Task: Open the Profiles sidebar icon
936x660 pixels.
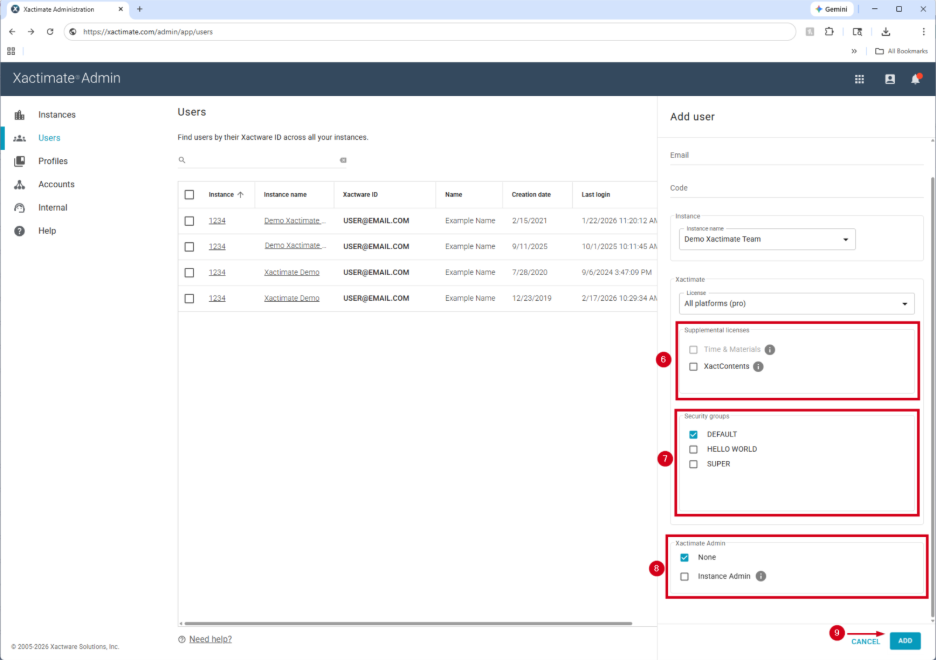Action: pos(20,161)
